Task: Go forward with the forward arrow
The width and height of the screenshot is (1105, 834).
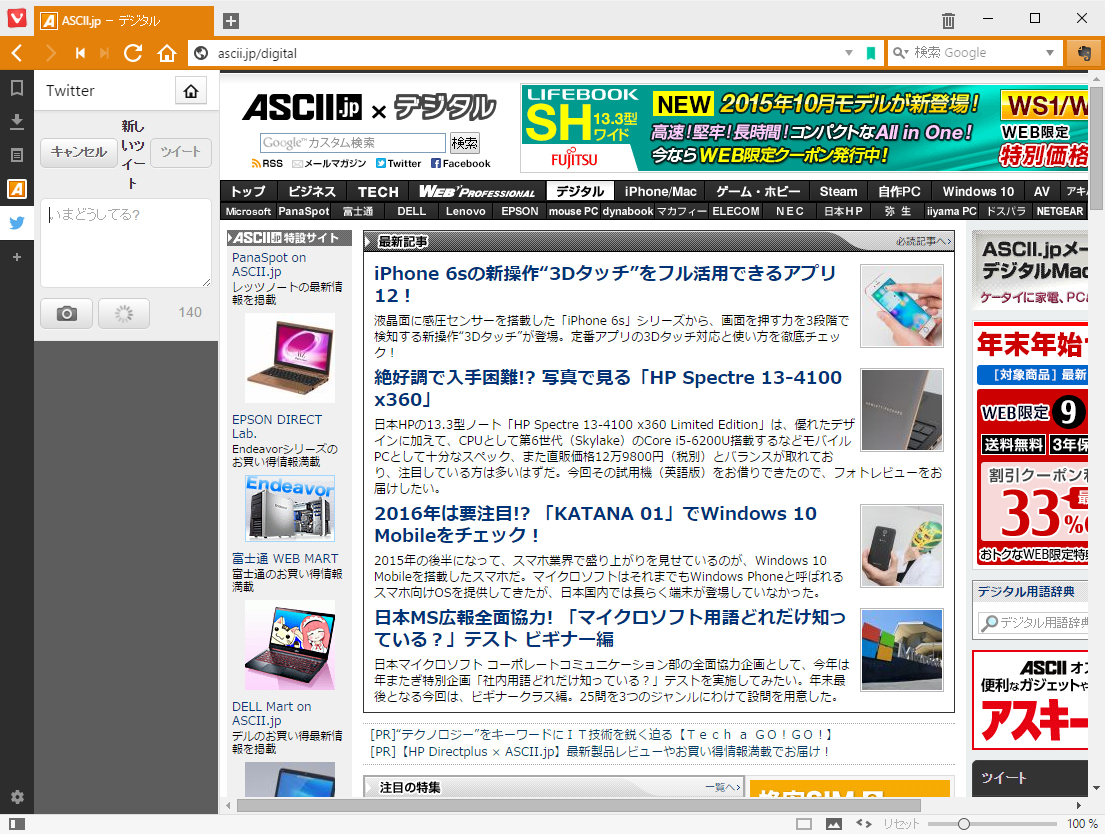Action: 50,53
